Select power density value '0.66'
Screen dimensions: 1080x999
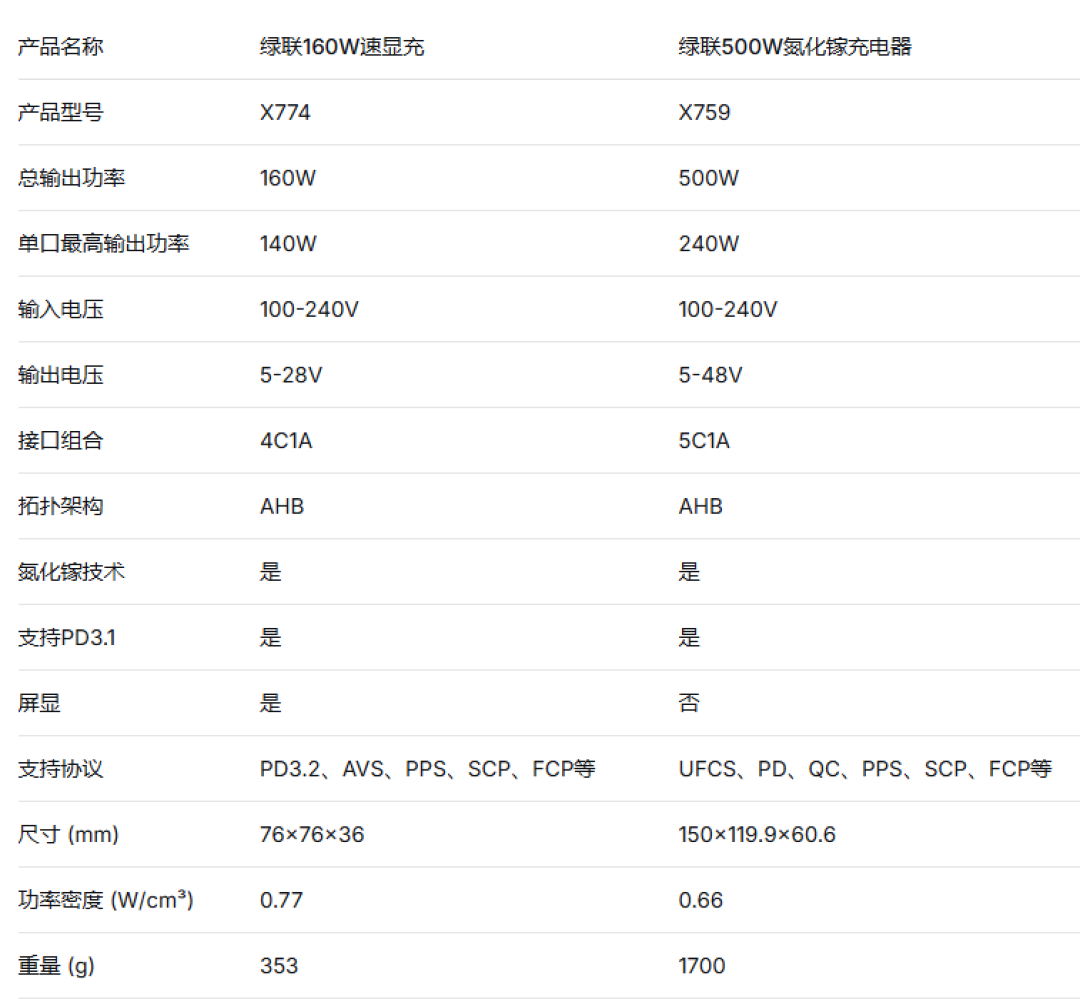point(700,900)
